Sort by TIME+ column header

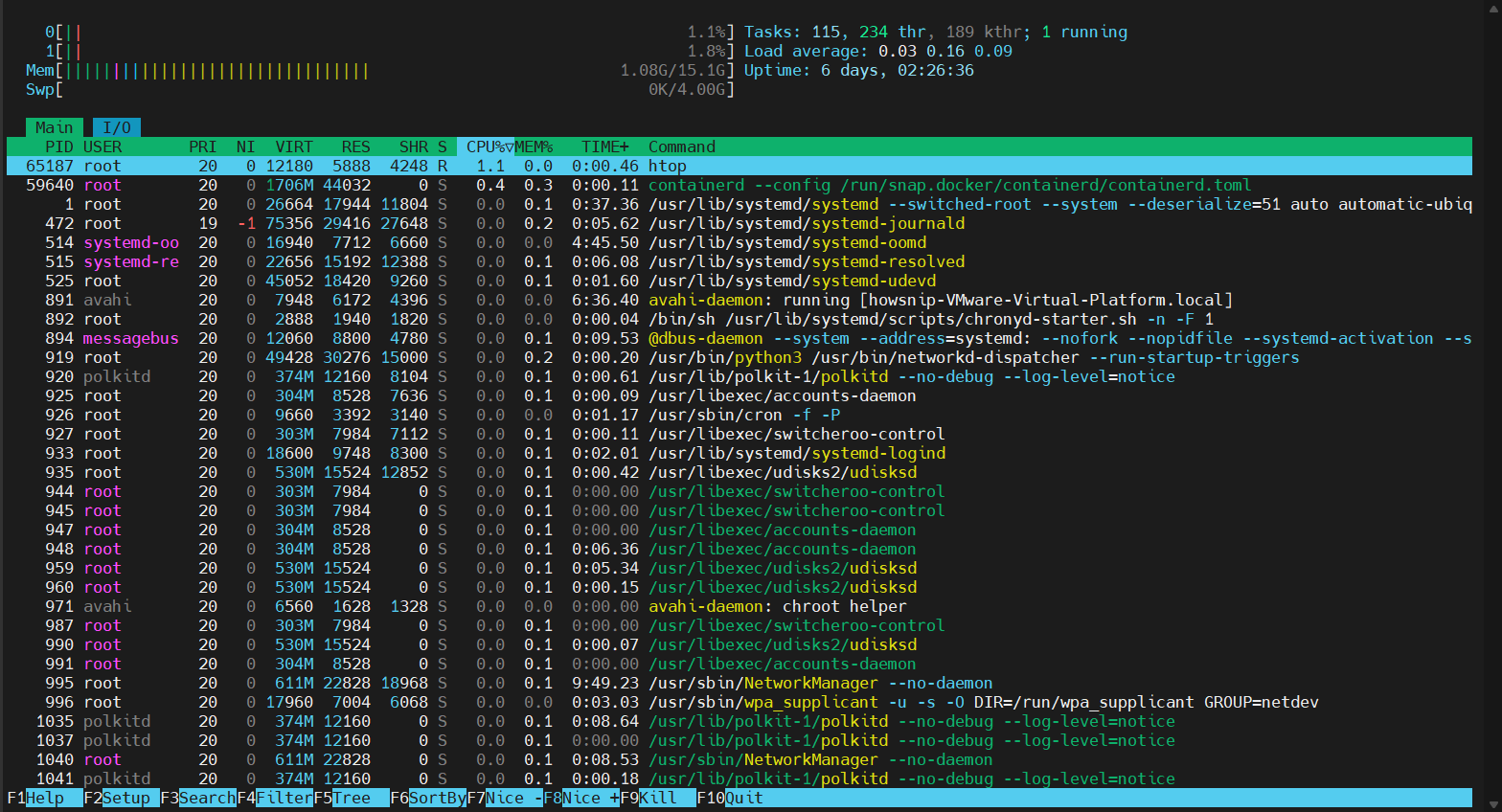(x=605, y=147)
